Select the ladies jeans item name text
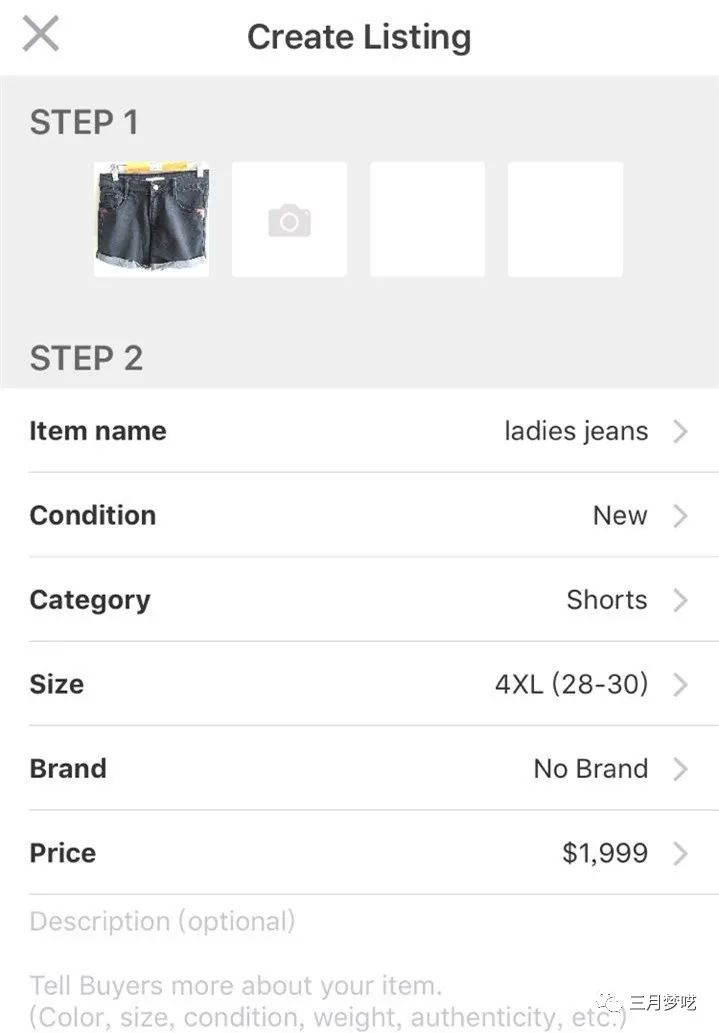The height and width of the screenshot is (1033, 719). coord(575,430)
